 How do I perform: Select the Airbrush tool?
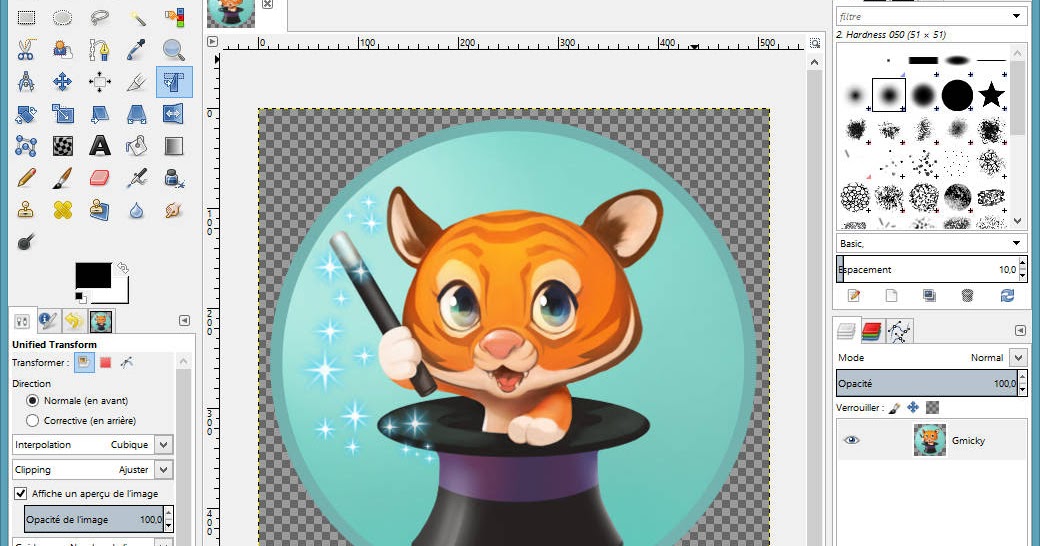point(137,178)
